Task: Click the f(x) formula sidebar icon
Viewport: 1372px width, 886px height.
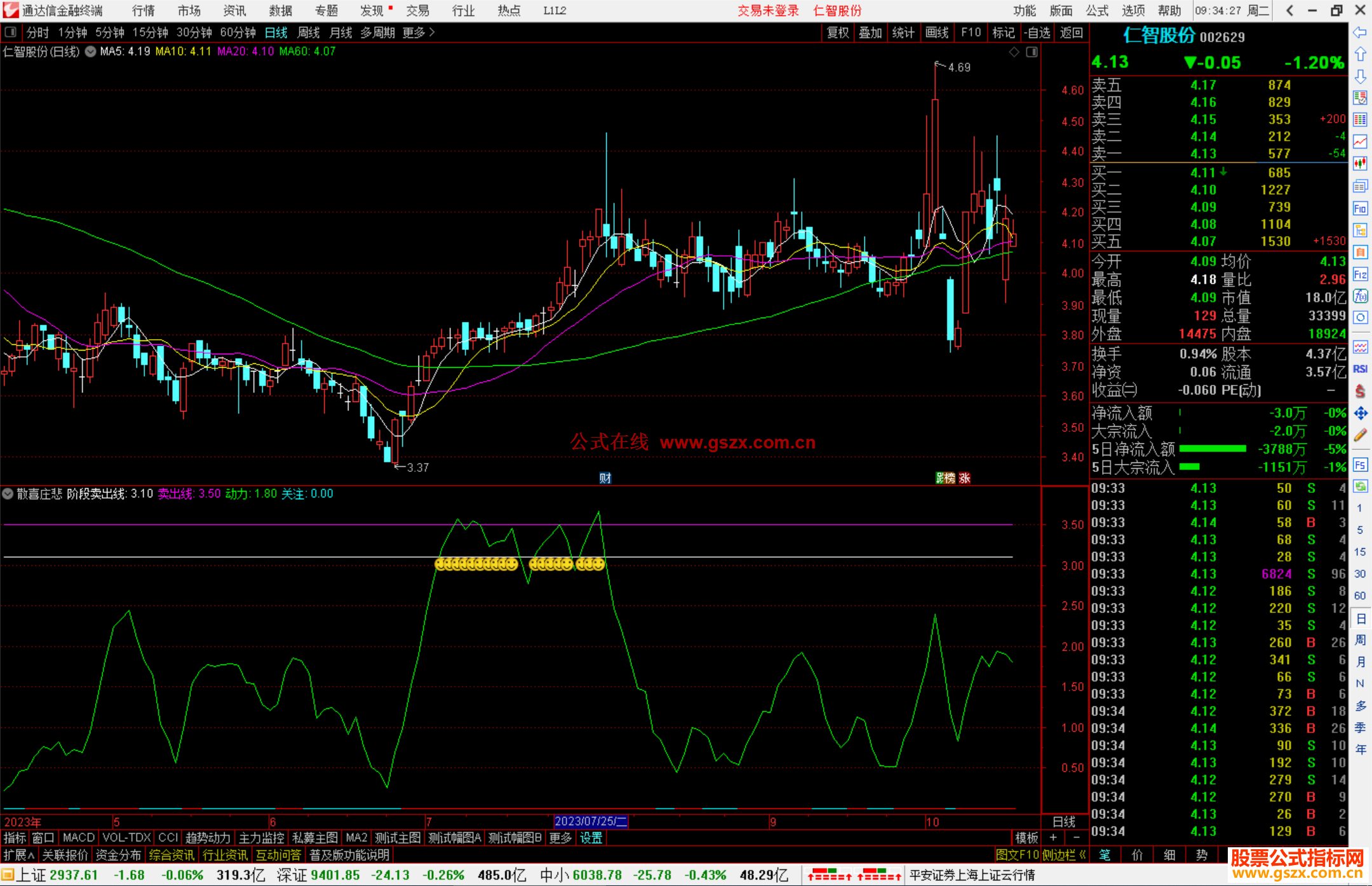Action: click(1360, 296)
